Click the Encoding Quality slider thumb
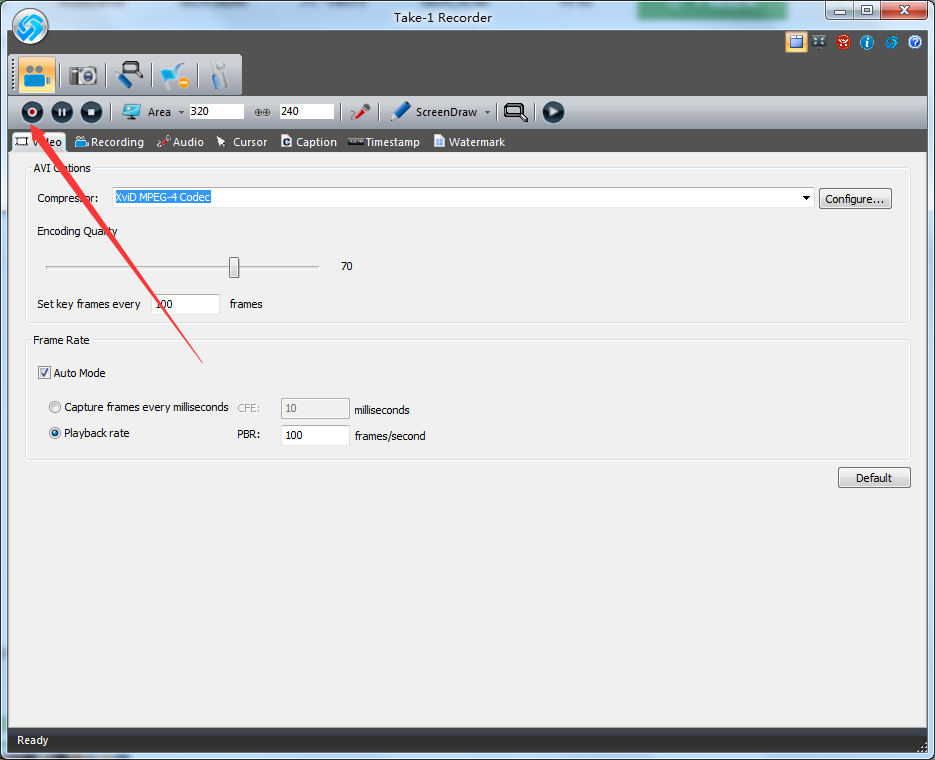 pyautogui.click(x=234, y=267)
